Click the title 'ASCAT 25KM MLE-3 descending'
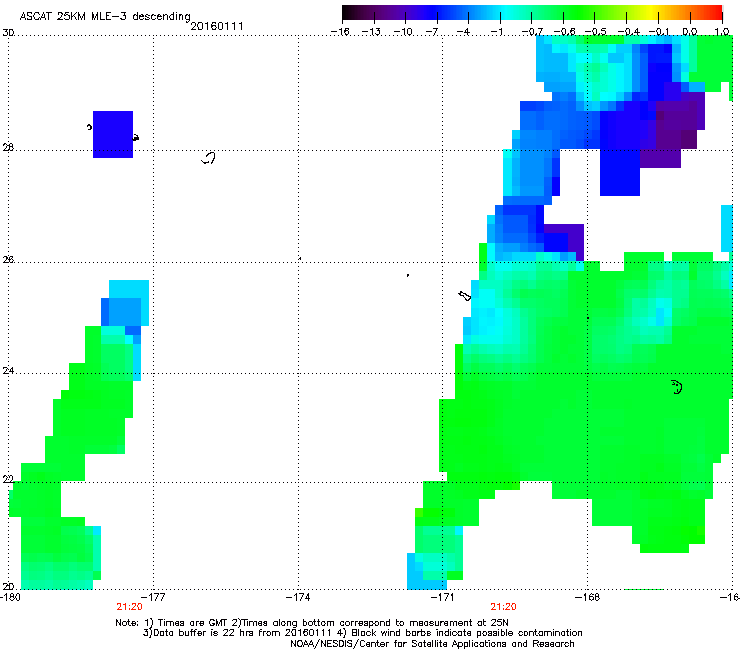Image resolution: width=740 pixels, height=650 pixels. 105,16
